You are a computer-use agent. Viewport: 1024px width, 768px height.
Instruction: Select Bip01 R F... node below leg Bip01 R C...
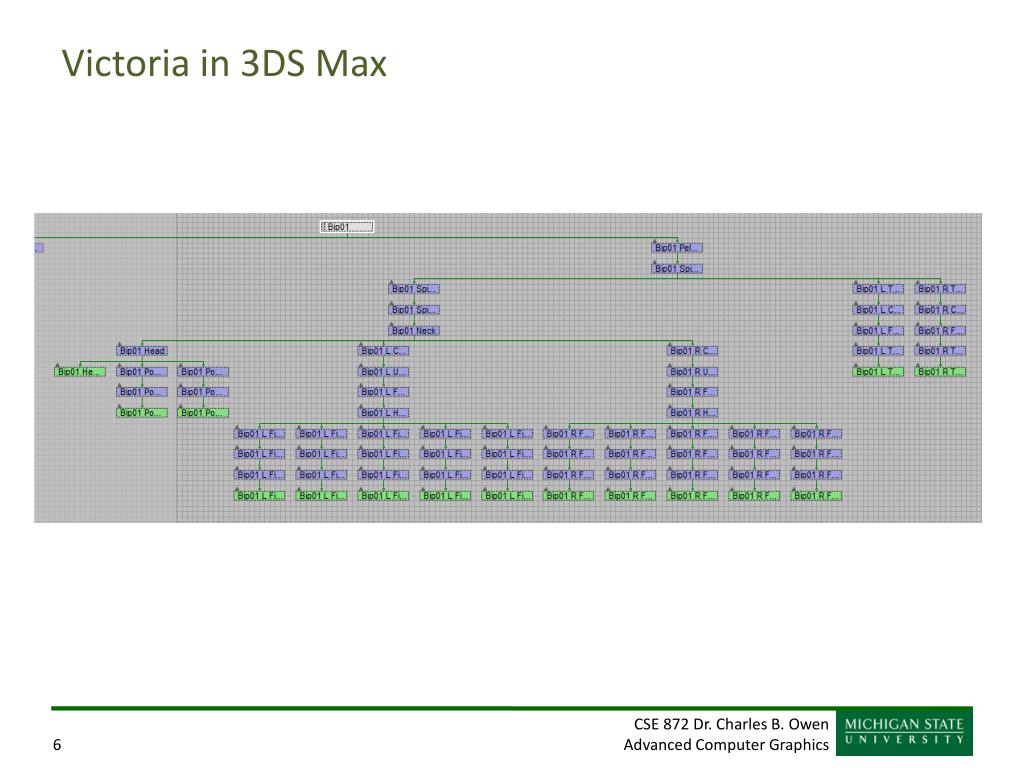tap(940, 331)
